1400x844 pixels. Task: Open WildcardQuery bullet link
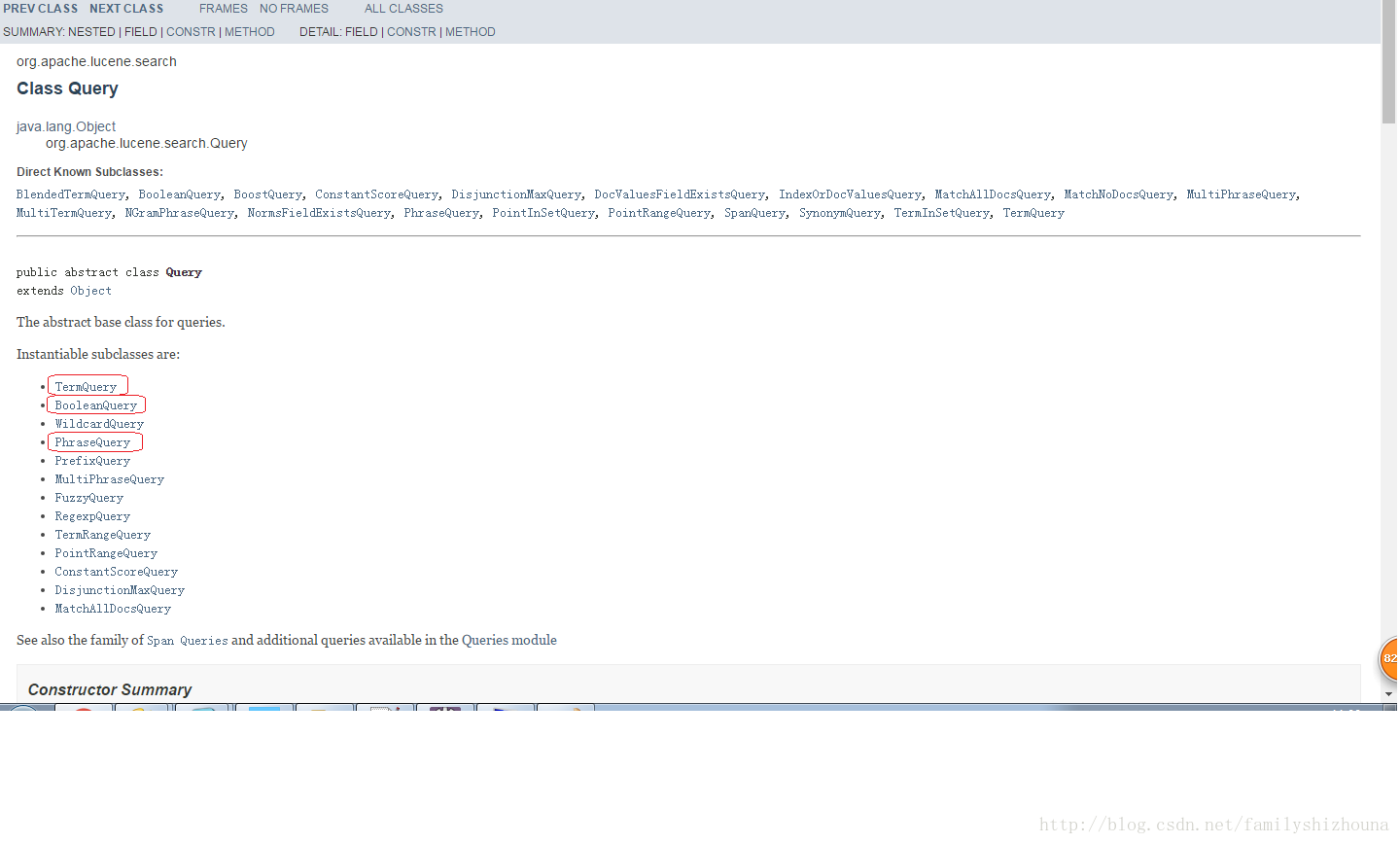(x=99, y=424)
